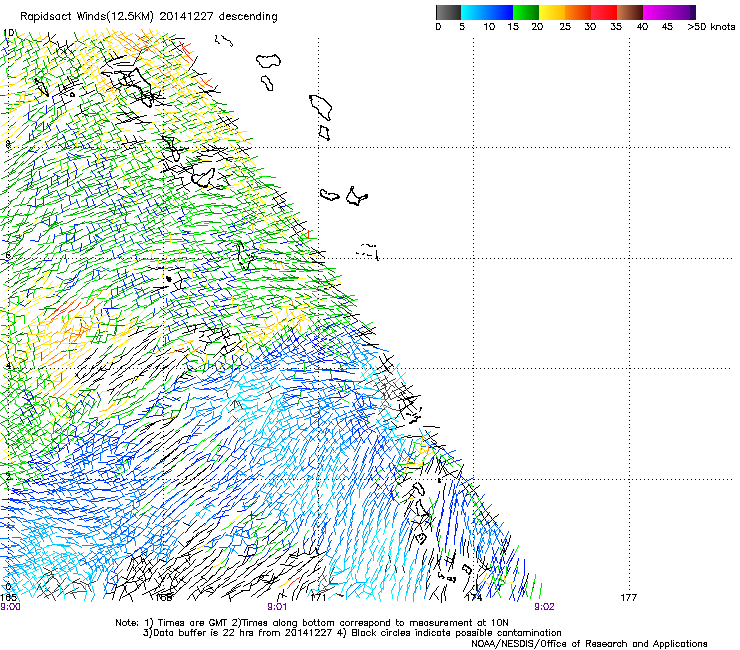The width and height of the screenshot is (740, 650).
Task: Select the '15' legend scale label
Action: coord(513,27)
